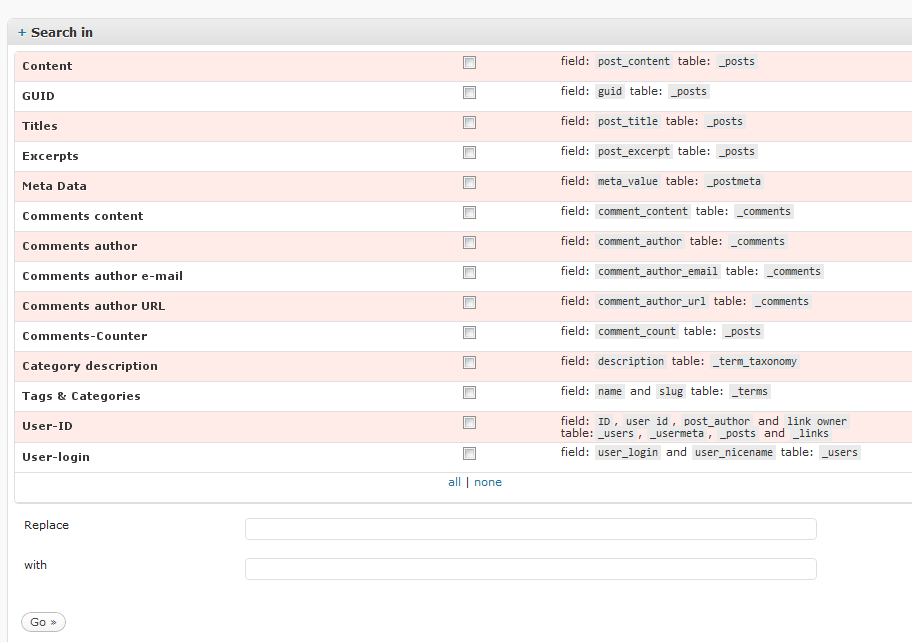Click the 'GUID' row label
912x642 pixels.
tap(38, 96)
